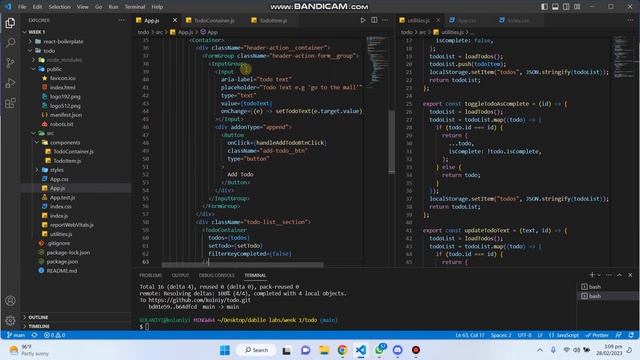Open the Help menu
The width and height of the screenshot is (640, 360).
(157, 7)
